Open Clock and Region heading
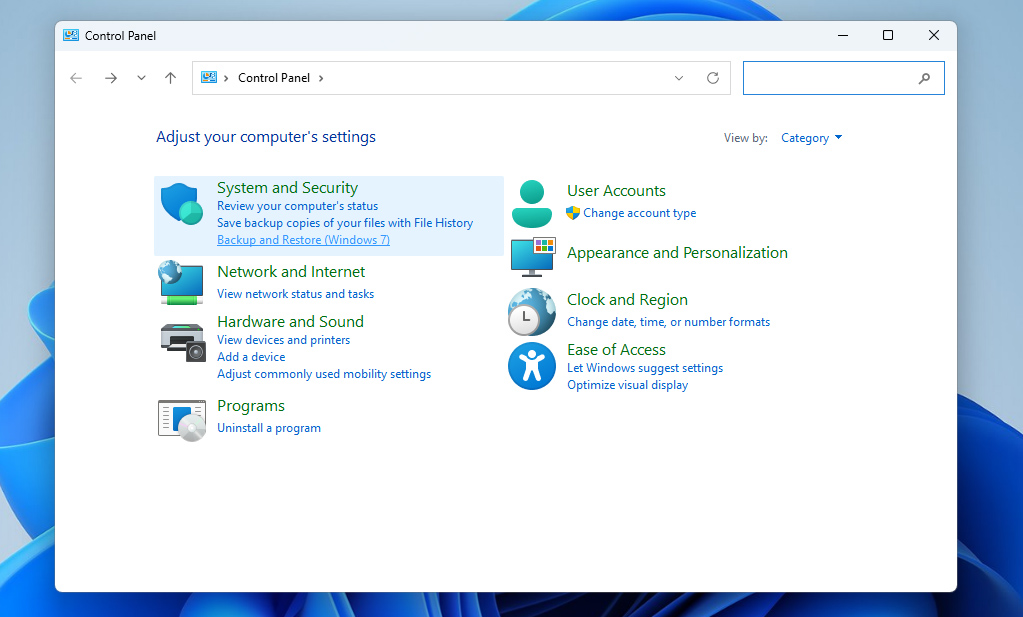Viewport: 1023px width, 617px height. coord(627,300)
